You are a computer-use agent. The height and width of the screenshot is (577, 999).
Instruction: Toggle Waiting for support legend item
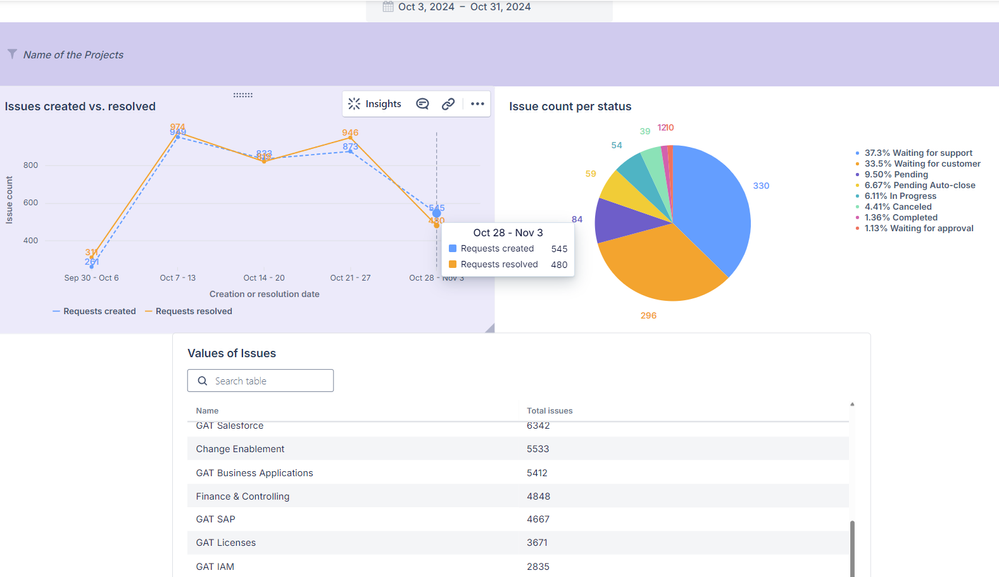pos(914,153)
